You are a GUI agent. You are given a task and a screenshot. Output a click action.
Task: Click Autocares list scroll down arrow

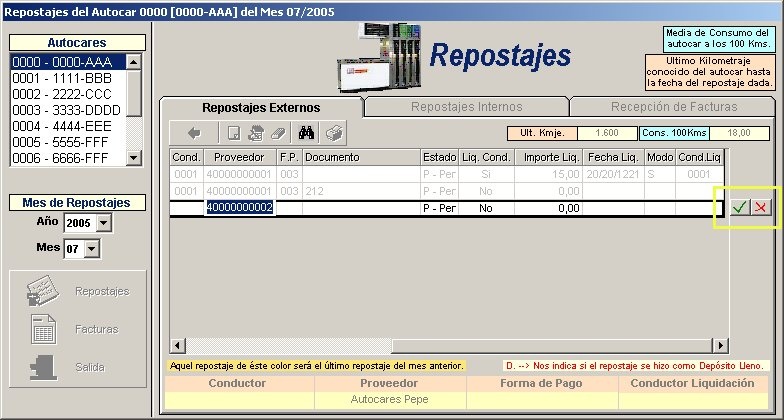coord(134,158)
